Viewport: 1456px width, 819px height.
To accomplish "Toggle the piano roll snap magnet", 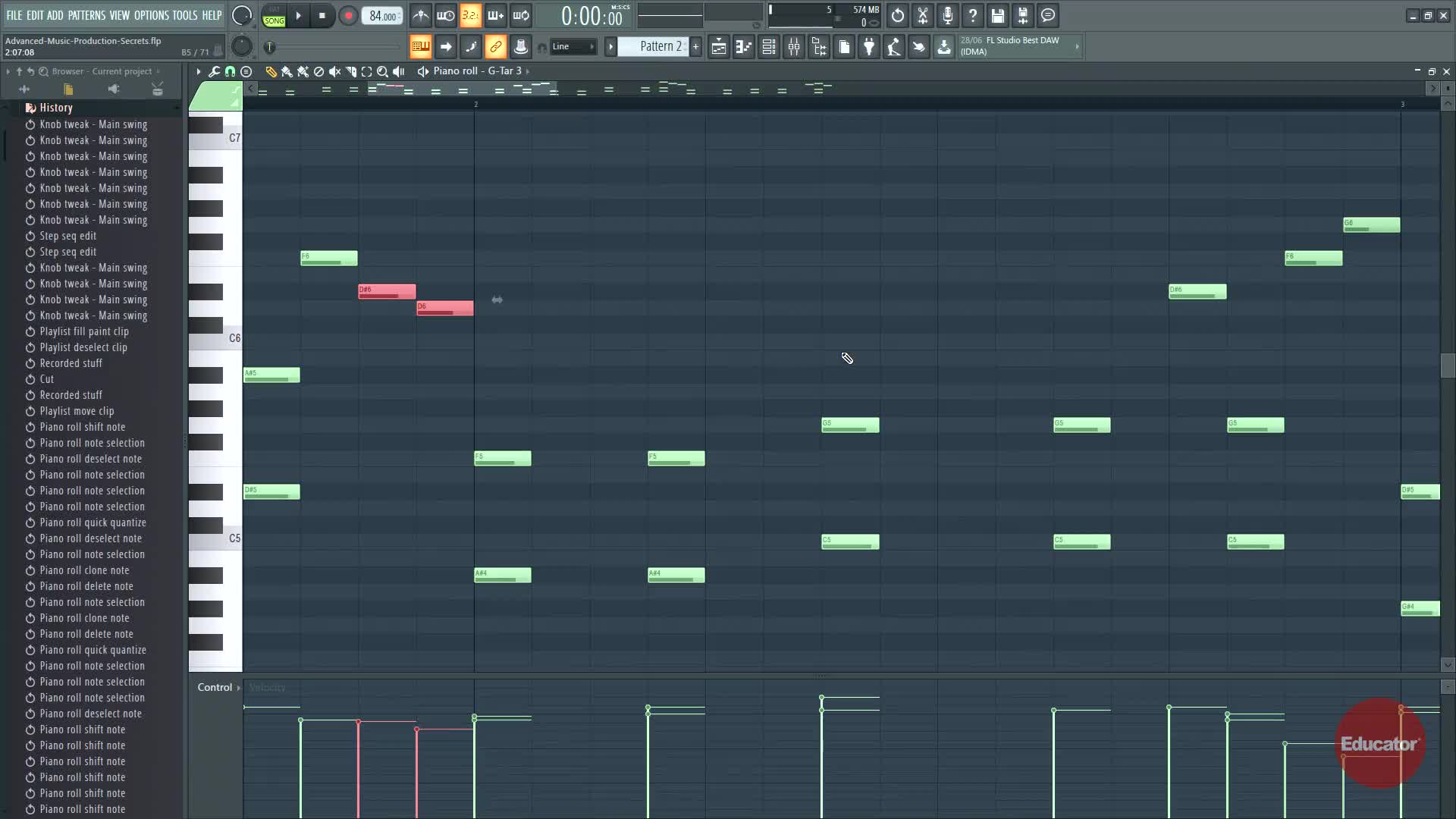I will click(x=230, y=71).
